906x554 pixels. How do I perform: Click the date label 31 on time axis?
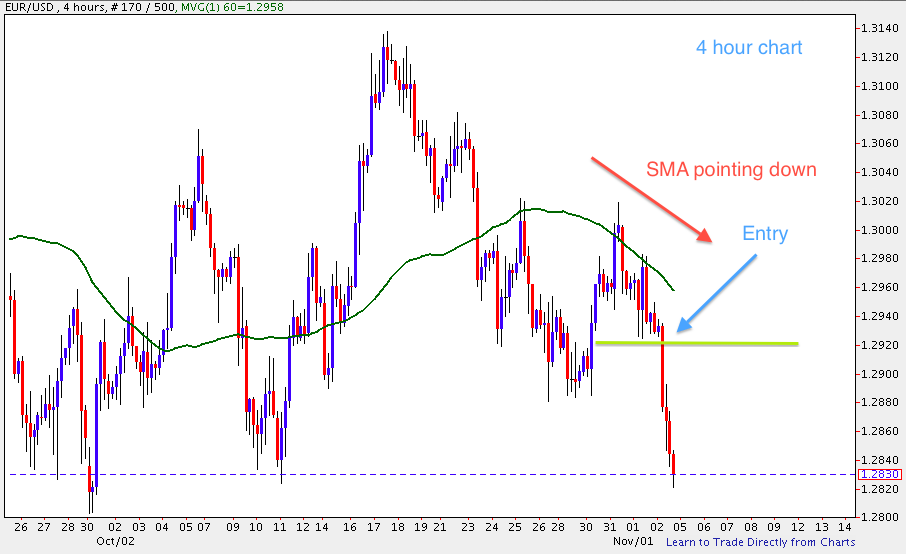coord(610,527)
